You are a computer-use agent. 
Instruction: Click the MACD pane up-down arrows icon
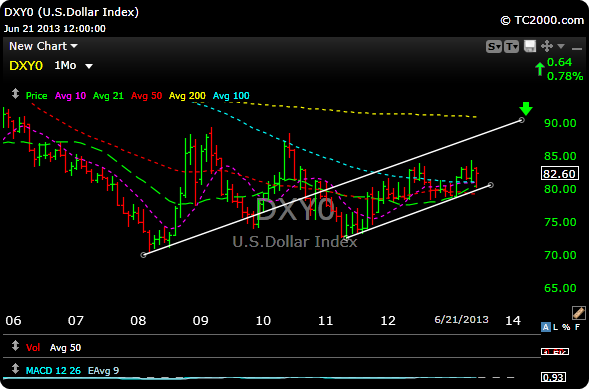coord(15,369)
